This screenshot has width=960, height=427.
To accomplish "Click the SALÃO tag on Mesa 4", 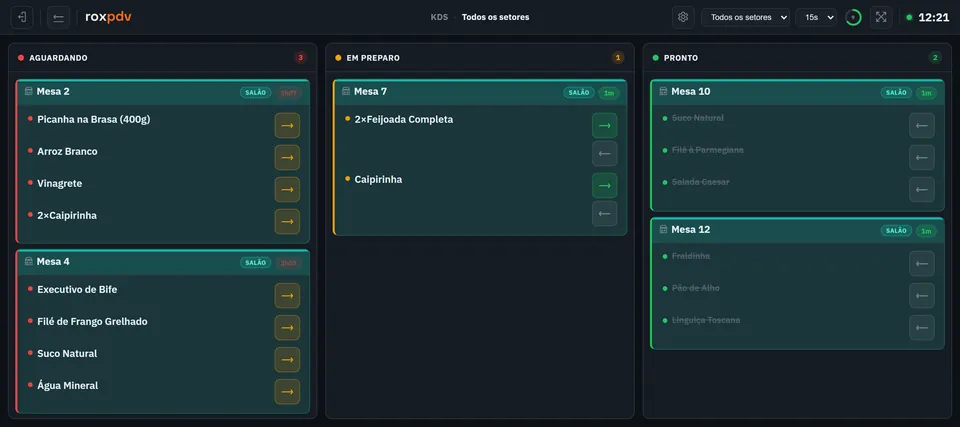I will click(255, 263).
